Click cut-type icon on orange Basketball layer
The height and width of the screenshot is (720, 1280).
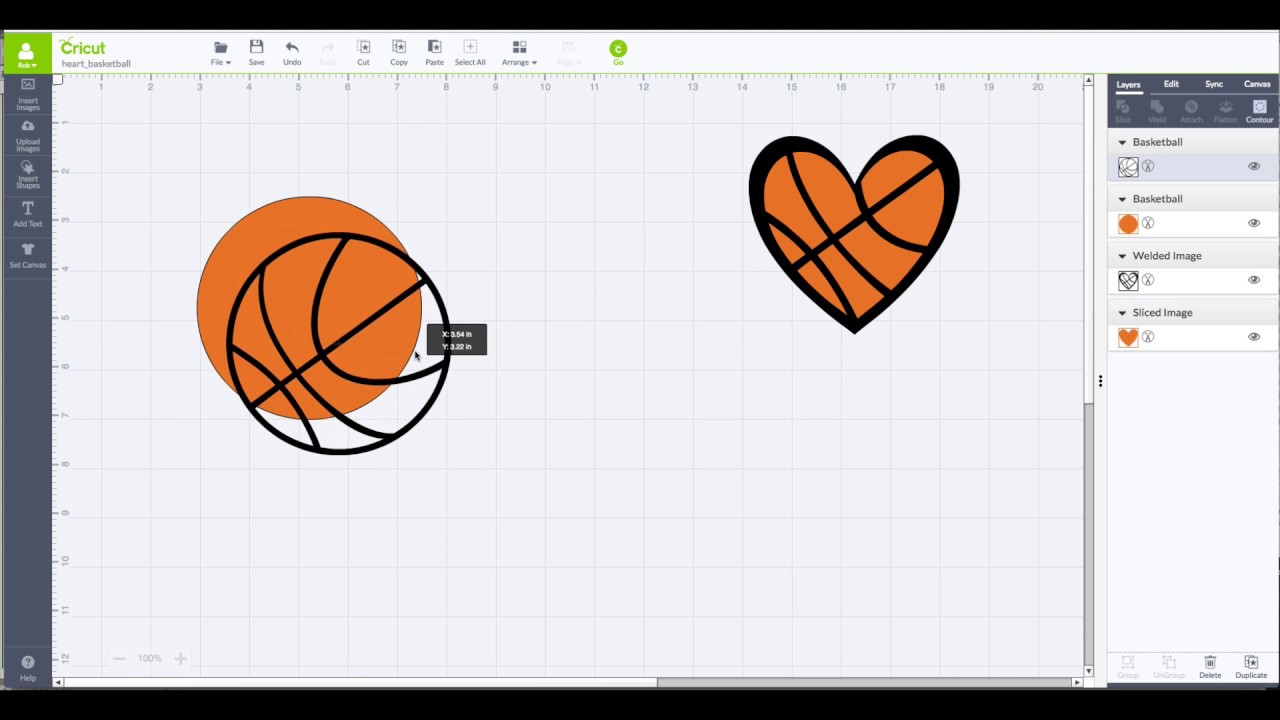click(1148, 223)
